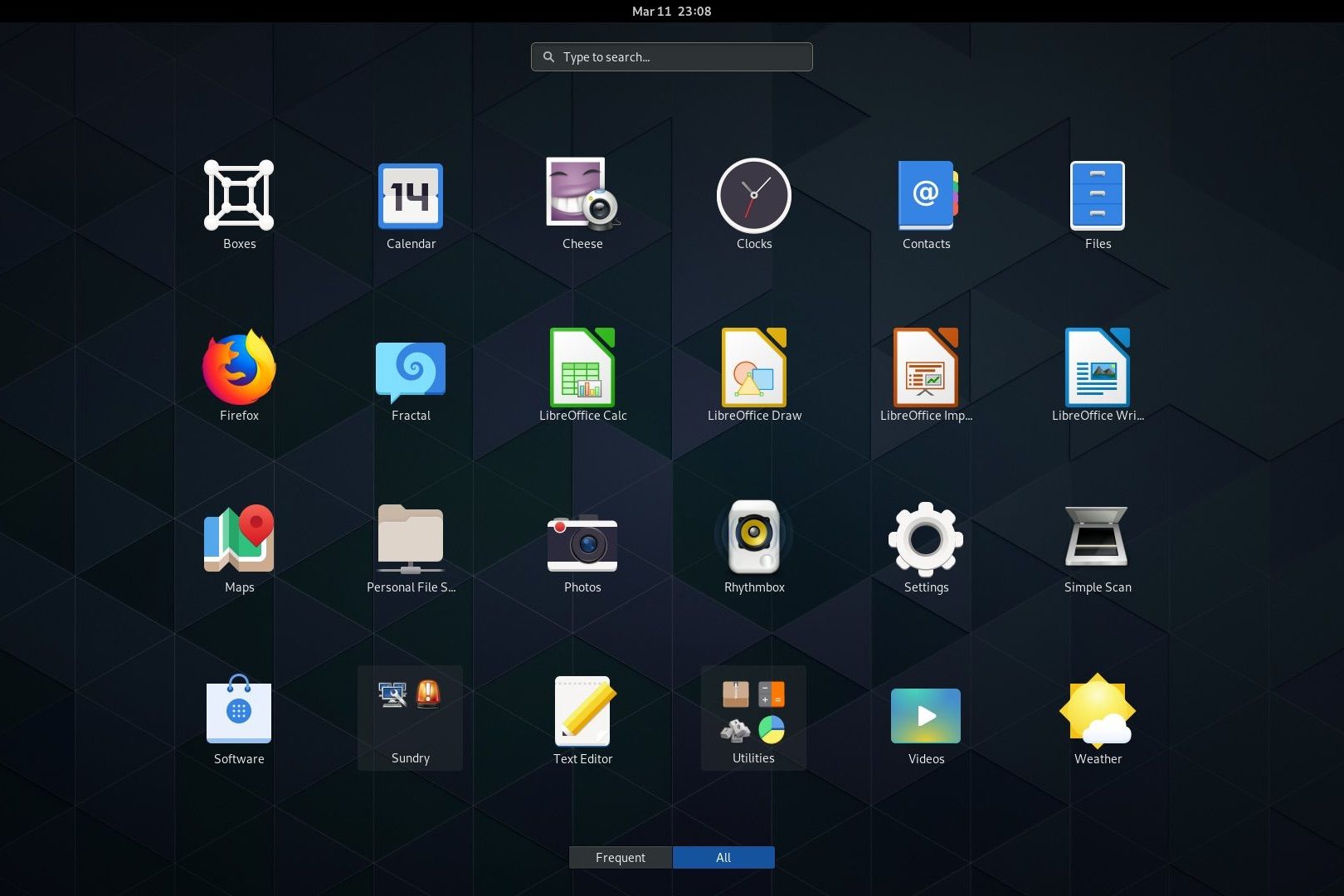Viewport: 1344px width, 896px height.
Task: Open the clock and date menu
Action: coord(671,11)
